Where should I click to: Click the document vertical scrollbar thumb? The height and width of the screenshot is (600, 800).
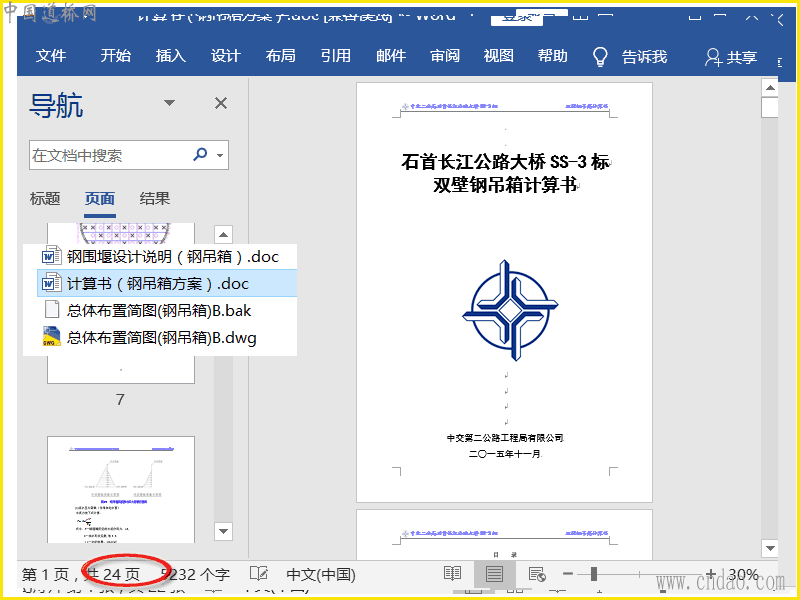coord(769,108)
